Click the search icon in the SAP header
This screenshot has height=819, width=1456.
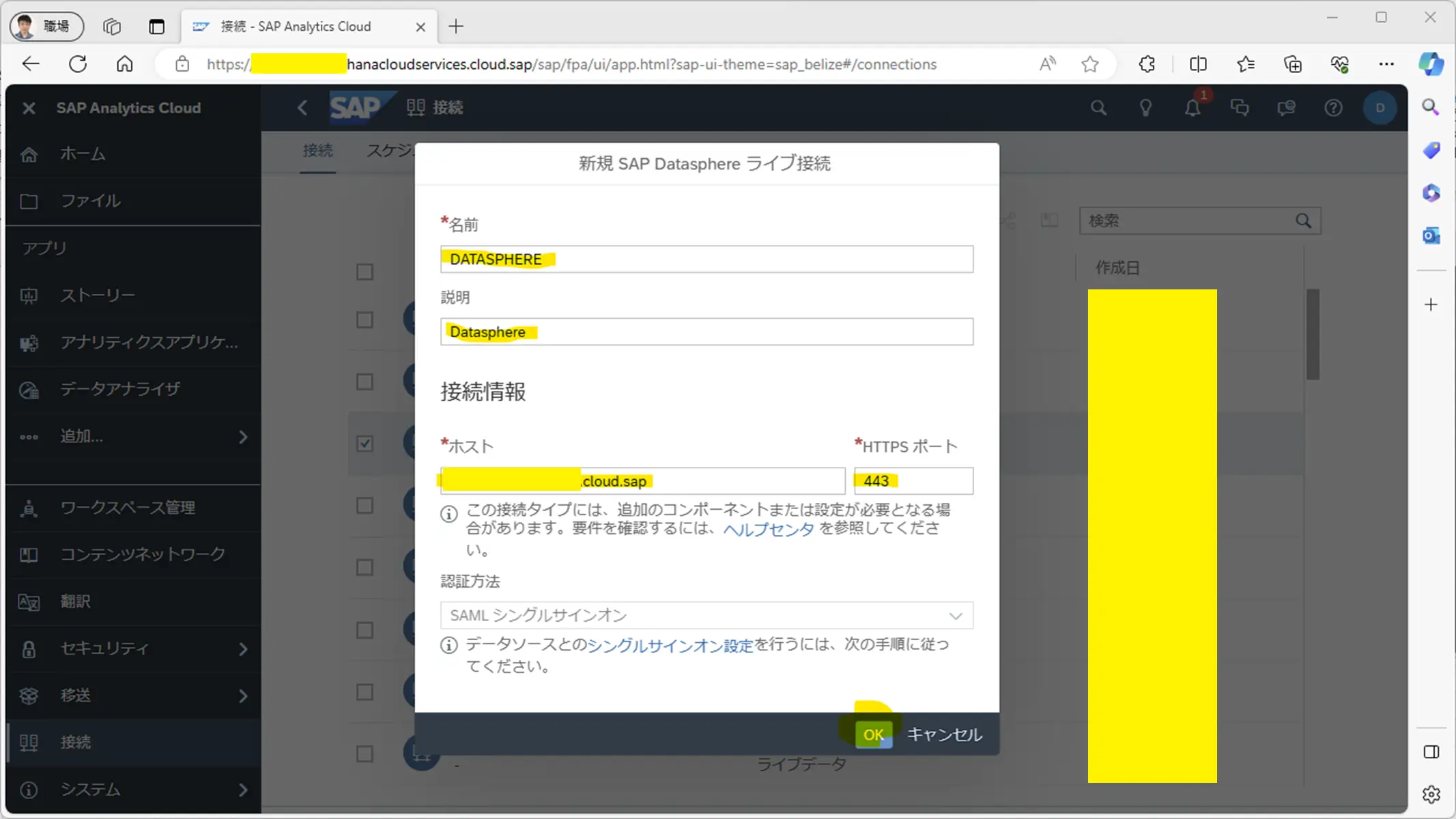point(1098,108)
